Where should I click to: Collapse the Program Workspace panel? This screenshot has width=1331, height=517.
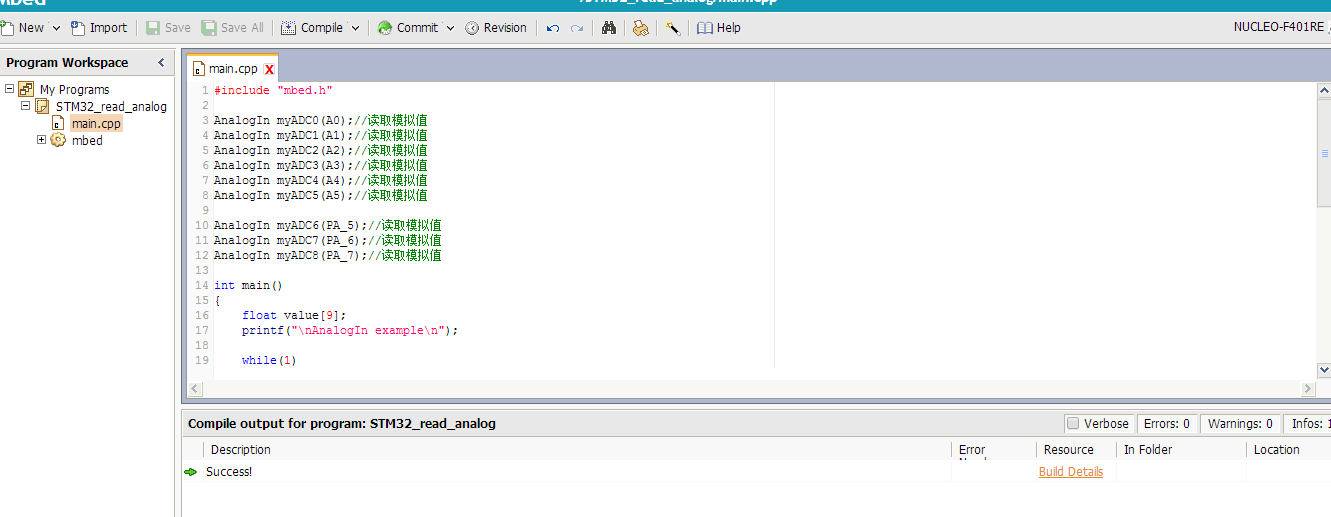tap(162, 63)
